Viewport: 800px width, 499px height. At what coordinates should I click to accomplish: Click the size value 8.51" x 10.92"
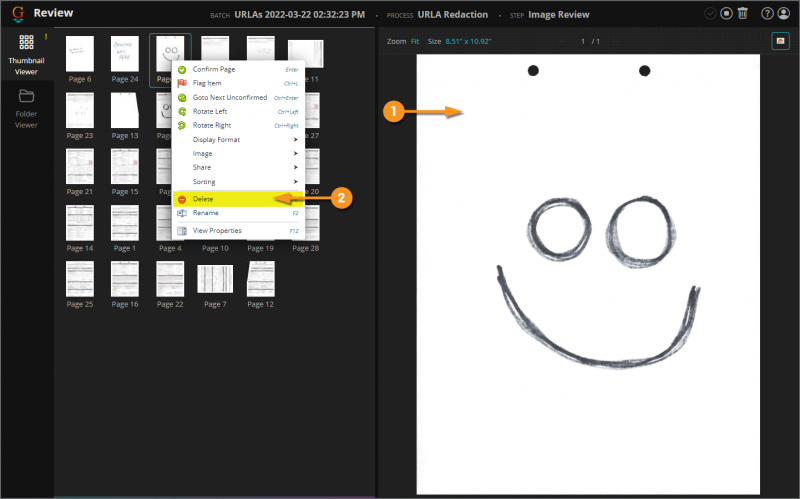pos(468,41)
